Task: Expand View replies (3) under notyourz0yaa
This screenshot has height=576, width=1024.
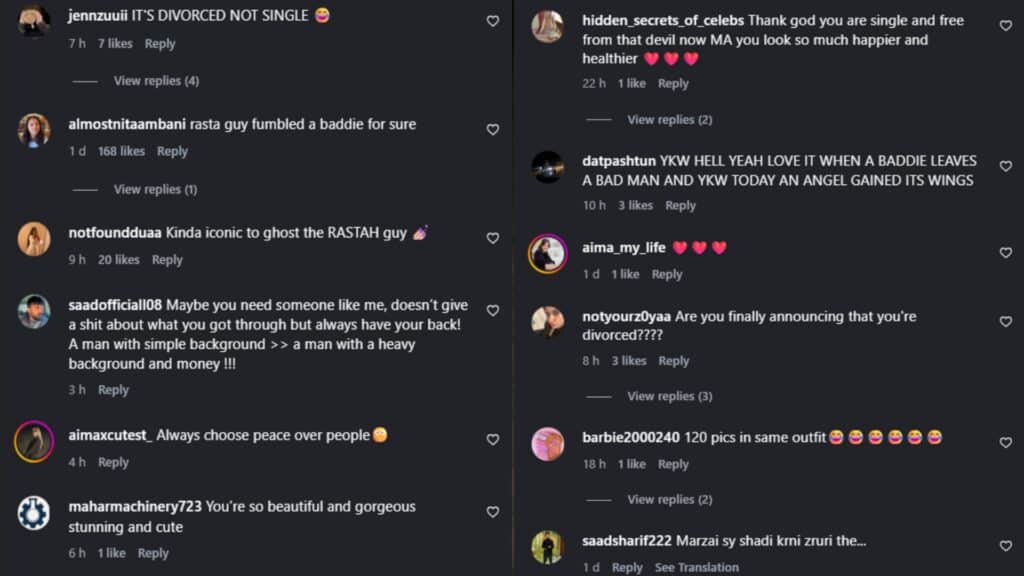Action: [x=670, y=396]
